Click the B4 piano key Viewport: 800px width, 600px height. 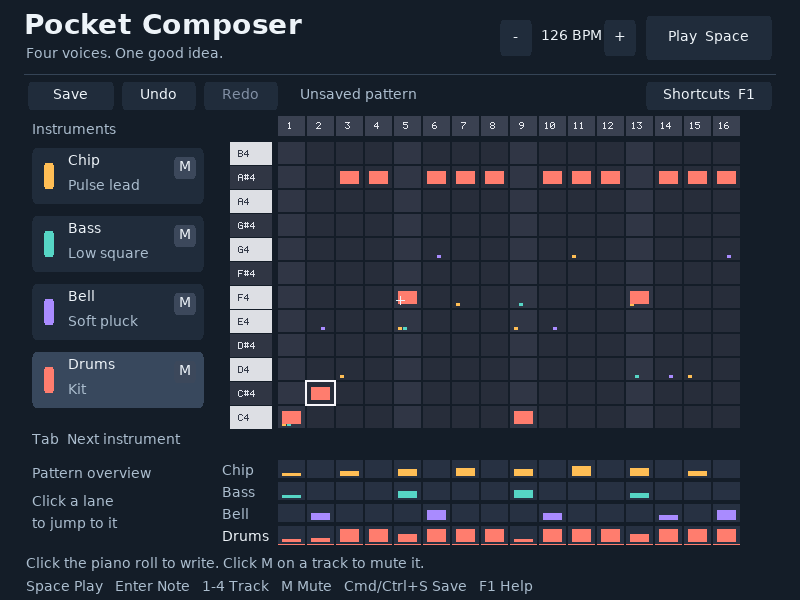[x=251, y=154]
